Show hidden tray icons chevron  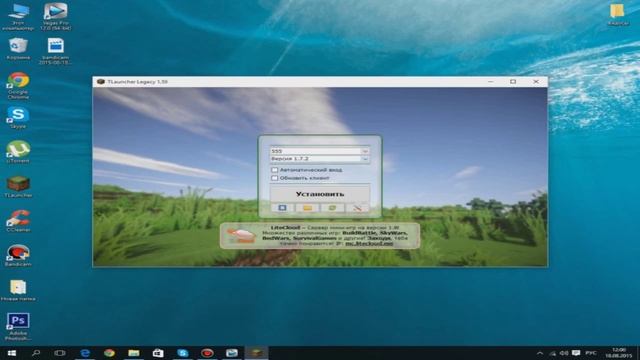(x=540, y=353)
